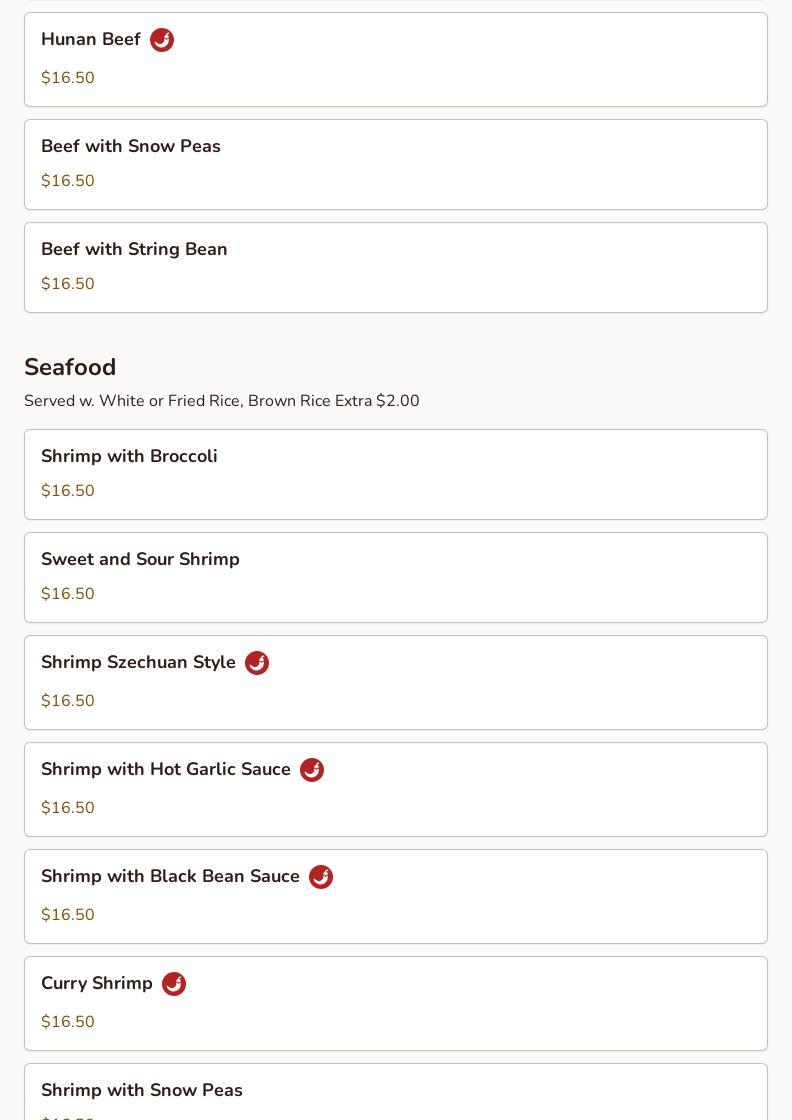792x1120 pixels.
Task: Click Shrimp with Hot Garlic Sauce title
Action: coord(166,769)
